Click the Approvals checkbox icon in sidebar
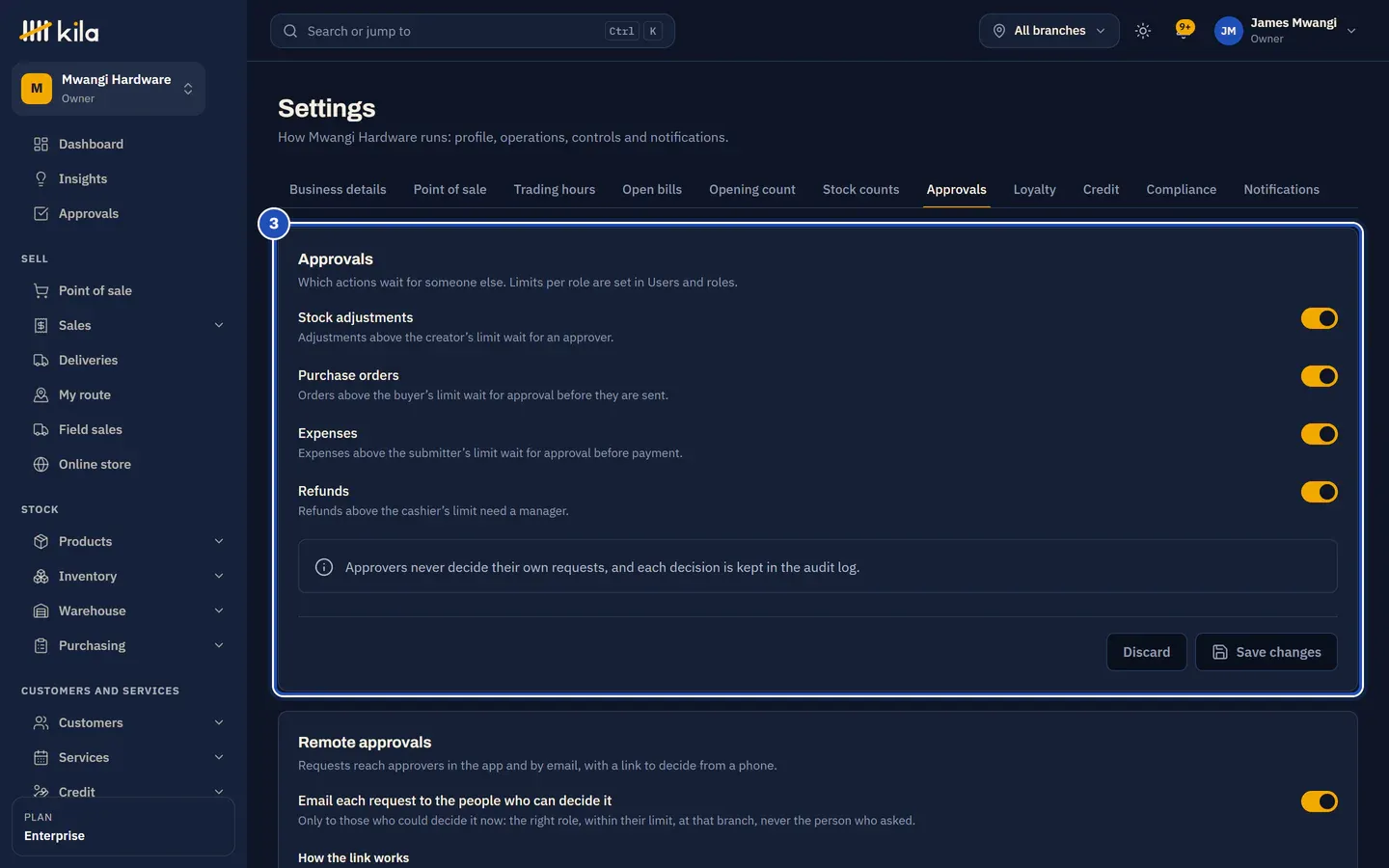Image resolution: width=1389 pixels, height=868 pixels. point(41,214)
